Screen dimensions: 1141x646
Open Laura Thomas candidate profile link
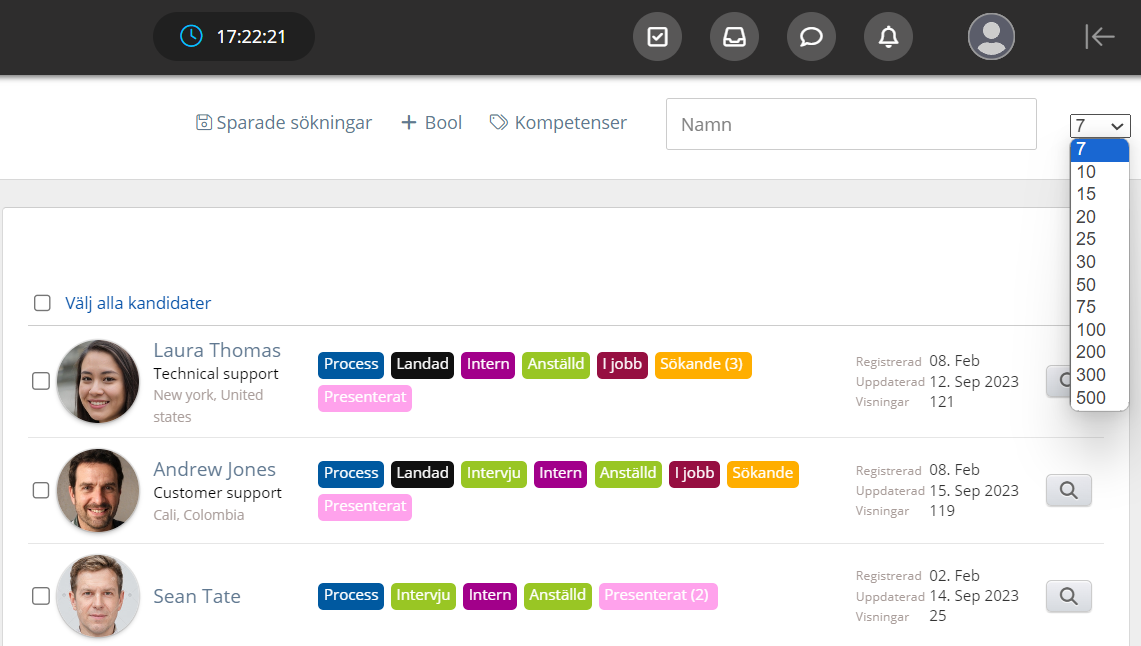[x=217, y=350]
